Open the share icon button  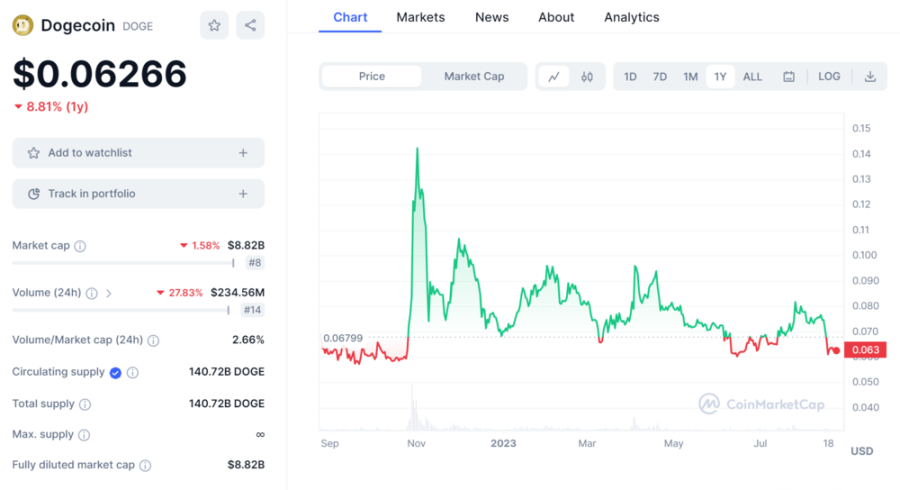pos(250,25)
